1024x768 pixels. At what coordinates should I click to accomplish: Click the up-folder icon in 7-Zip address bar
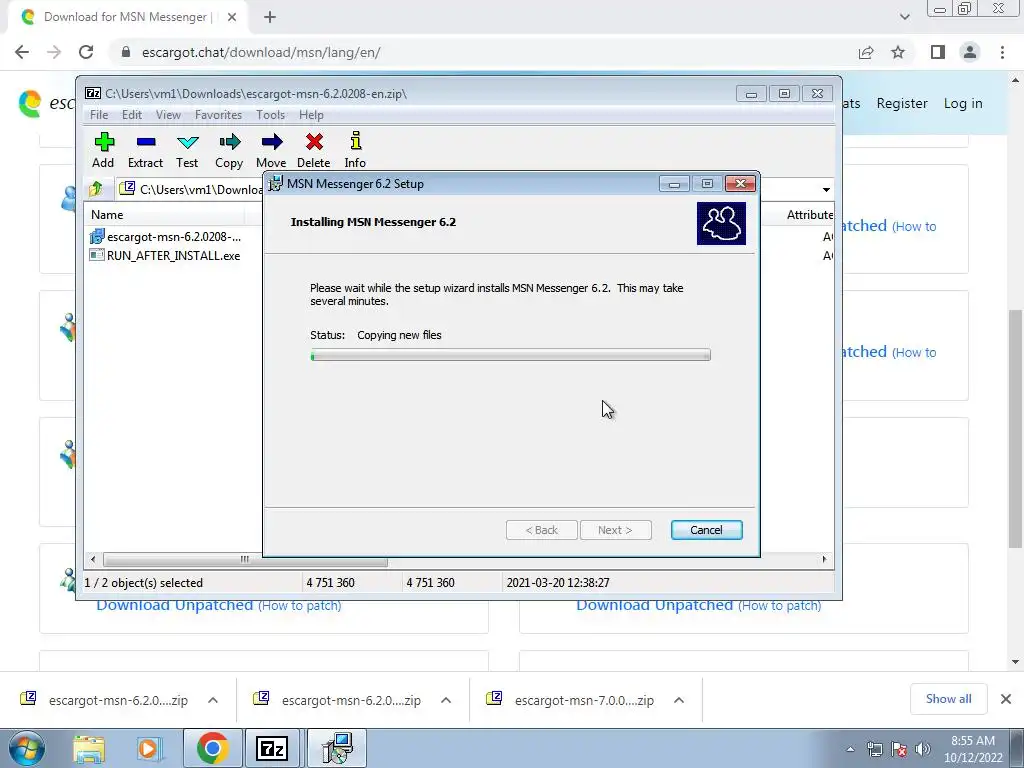tap(96, 189)
